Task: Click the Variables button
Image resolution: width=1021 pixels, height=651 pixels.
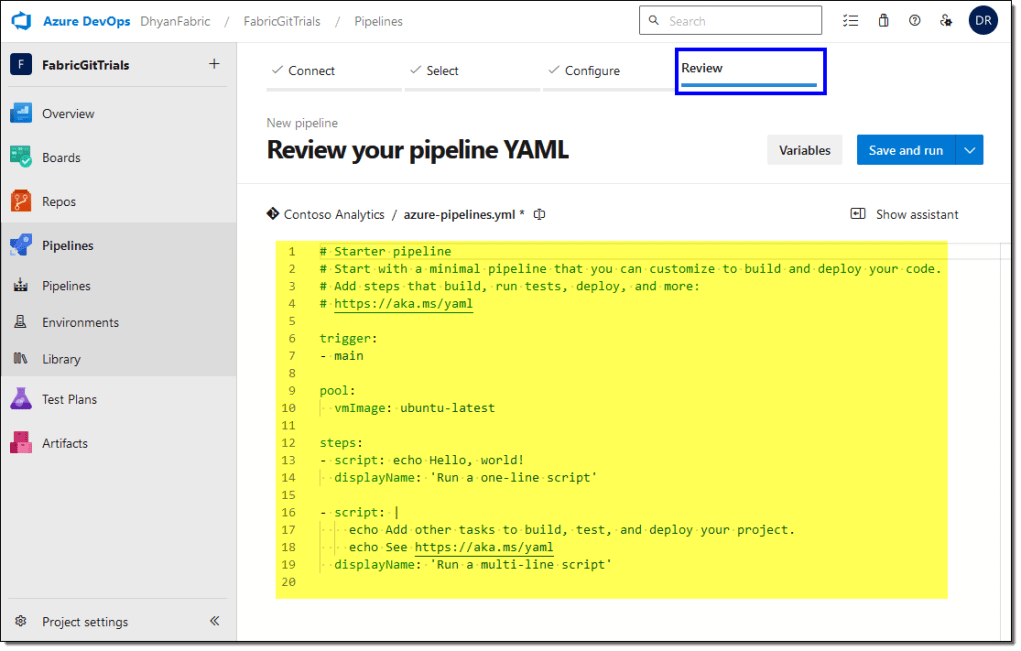Action: tap(804, 149)
